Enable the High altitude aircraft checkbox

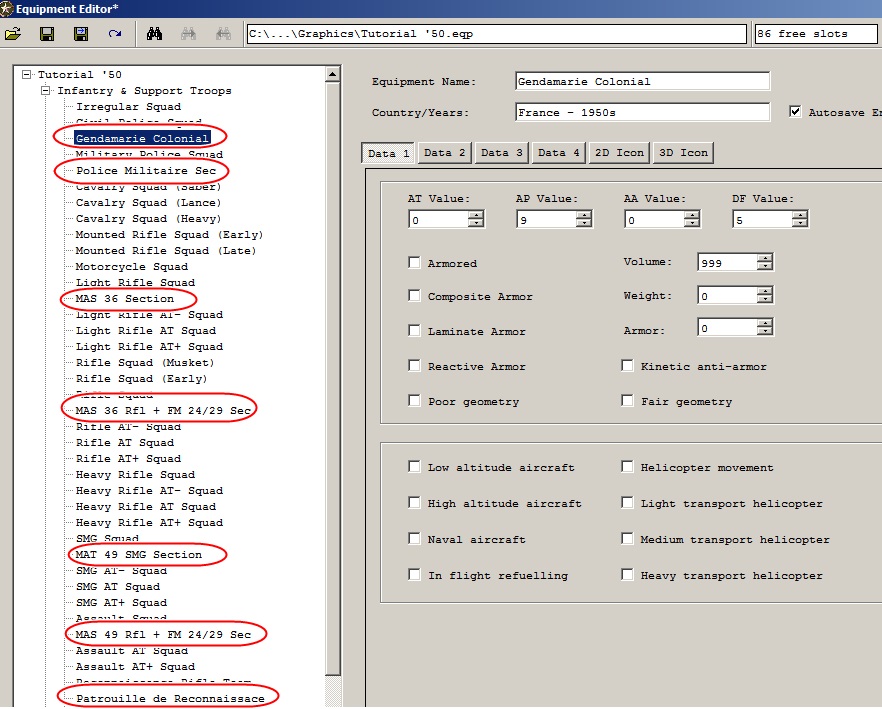tap(415, 502)
